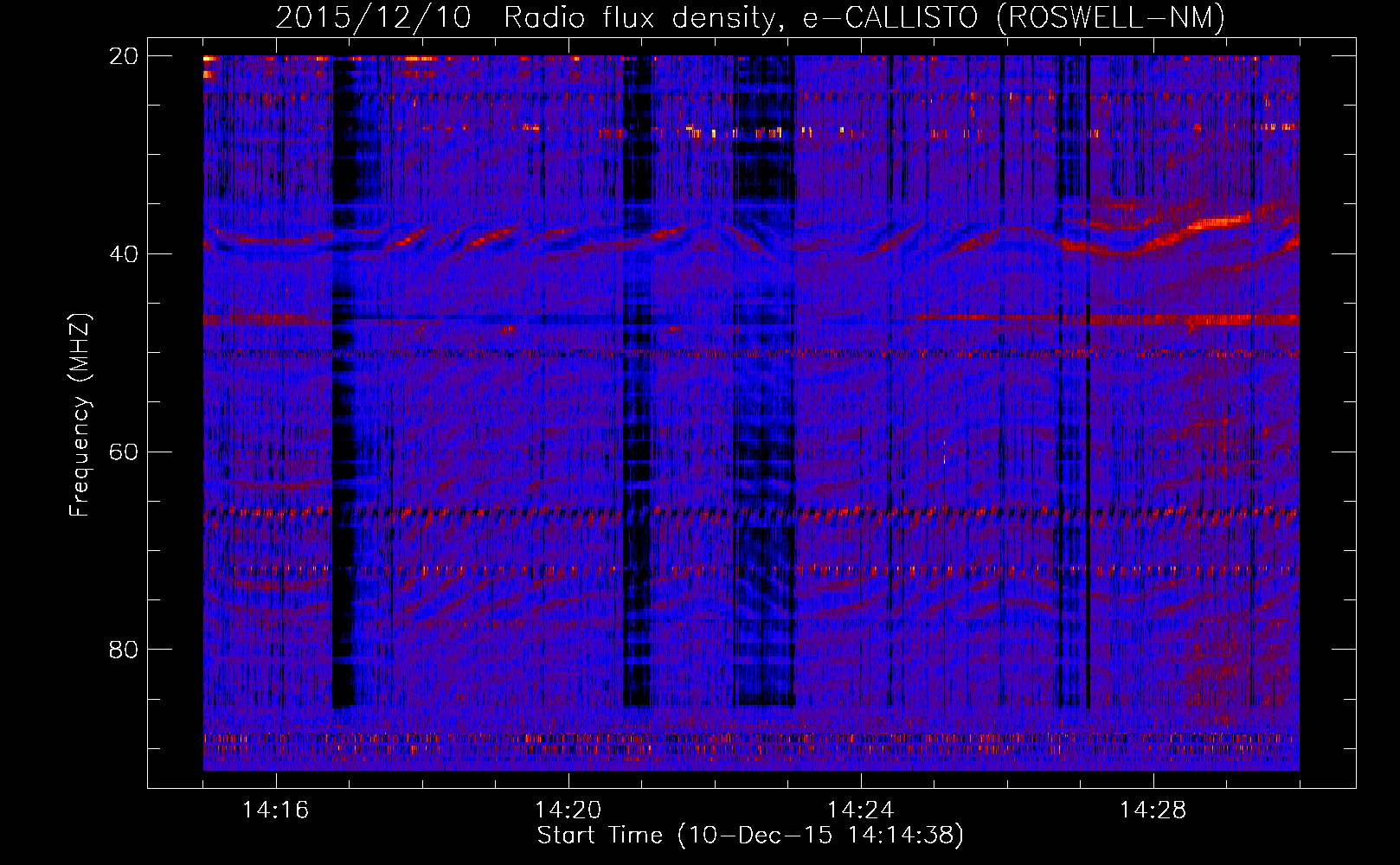This screenshot has height=865, width=1400.
Task: Click the 14:20 time tick label
Action: pos(568,811)
